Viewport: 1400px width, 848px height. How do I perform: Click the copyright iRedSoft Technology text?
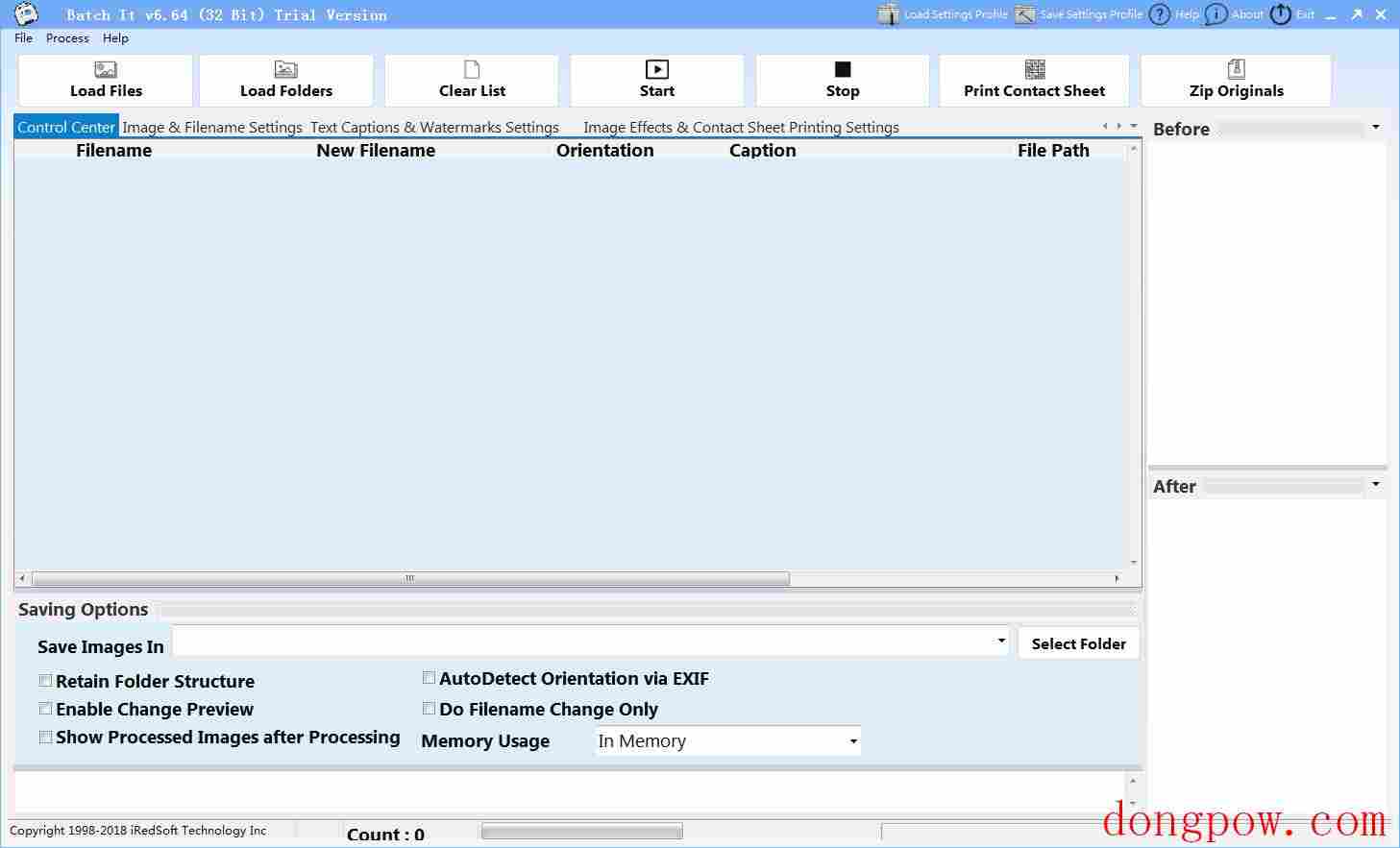click(138, 831)
